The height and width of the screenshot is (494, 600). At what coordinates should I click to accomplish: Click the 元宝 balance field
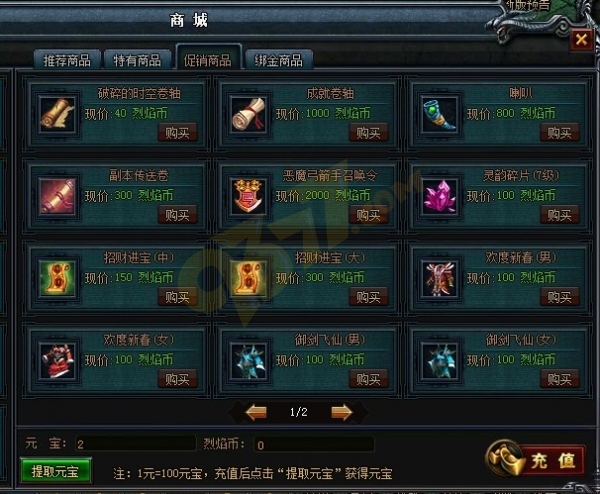135,444
